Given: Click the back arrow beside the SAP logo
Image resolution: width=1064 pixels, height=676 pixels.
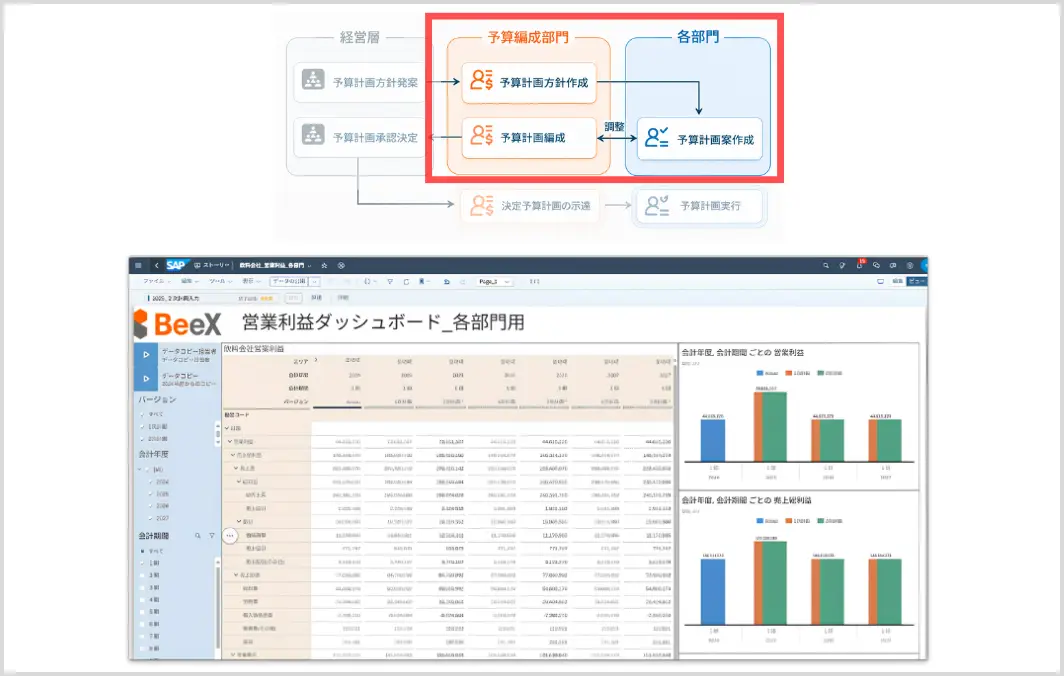Looking at the screenshot, I should tap(157, 265).
